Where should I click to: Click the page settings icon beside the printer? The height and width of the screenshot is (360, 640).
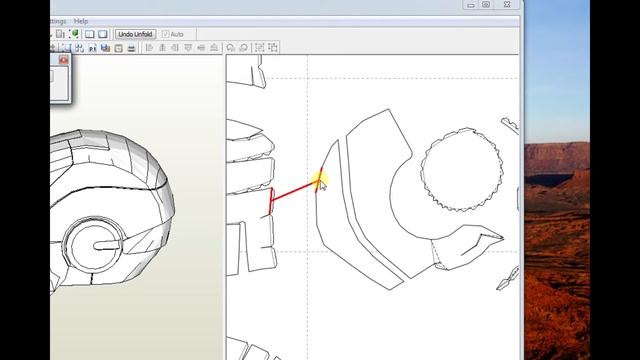[118, 48]
